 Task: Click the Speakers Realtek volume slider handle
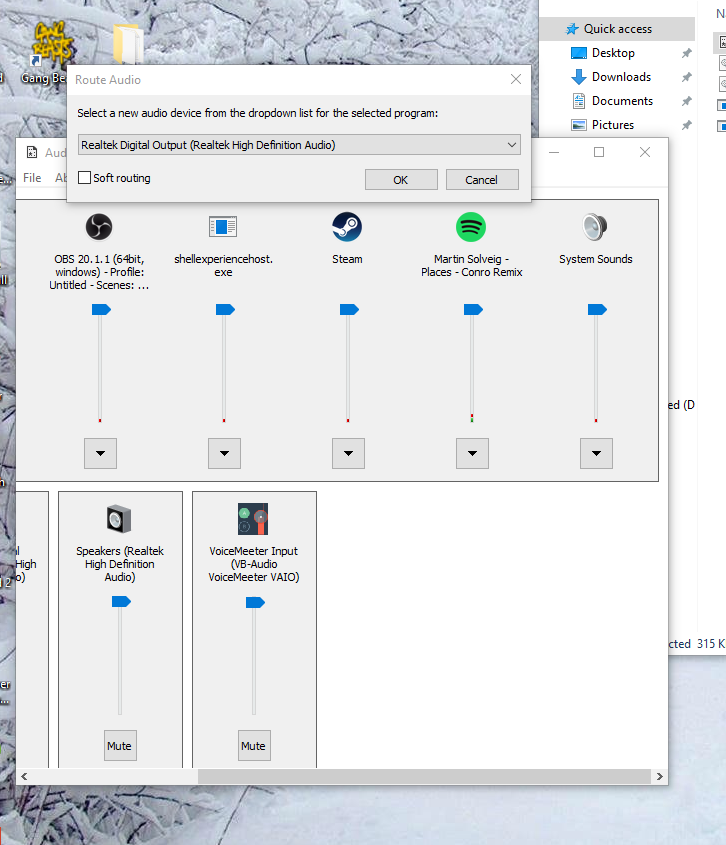pos(121,601)
